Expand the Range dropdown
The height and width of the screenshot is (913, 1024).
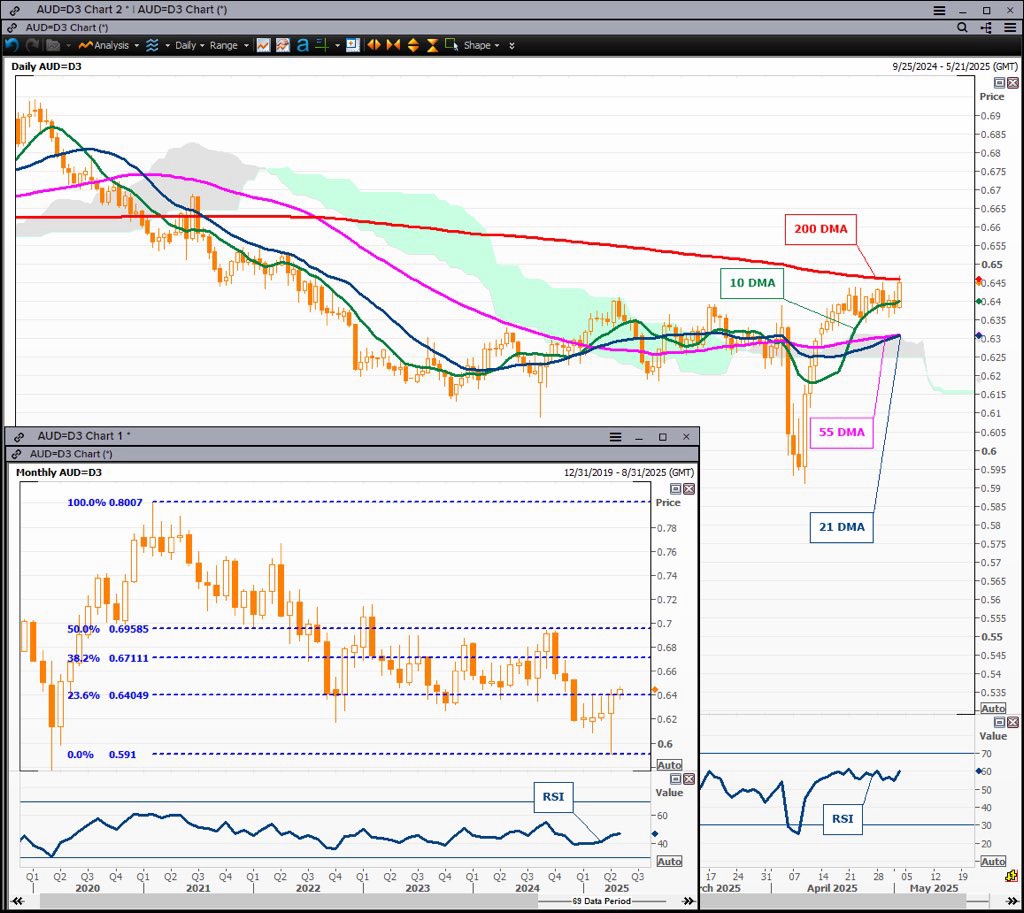[x=228, y=45]
